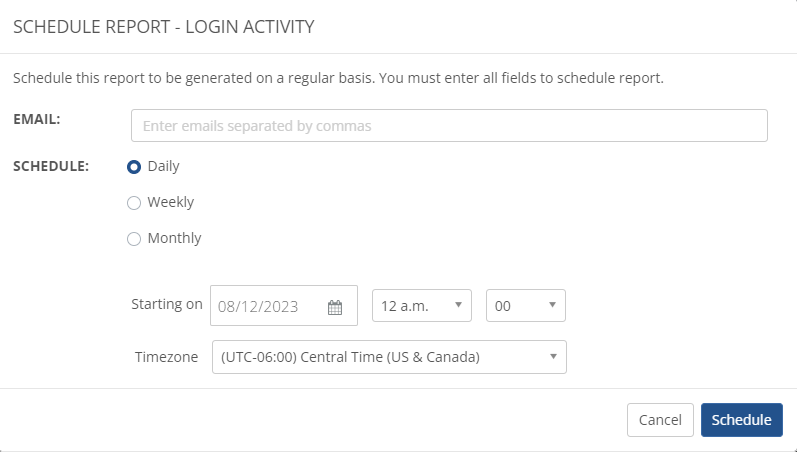Choose the Weekly schedule radio button
797x452 pixels.
134,203
